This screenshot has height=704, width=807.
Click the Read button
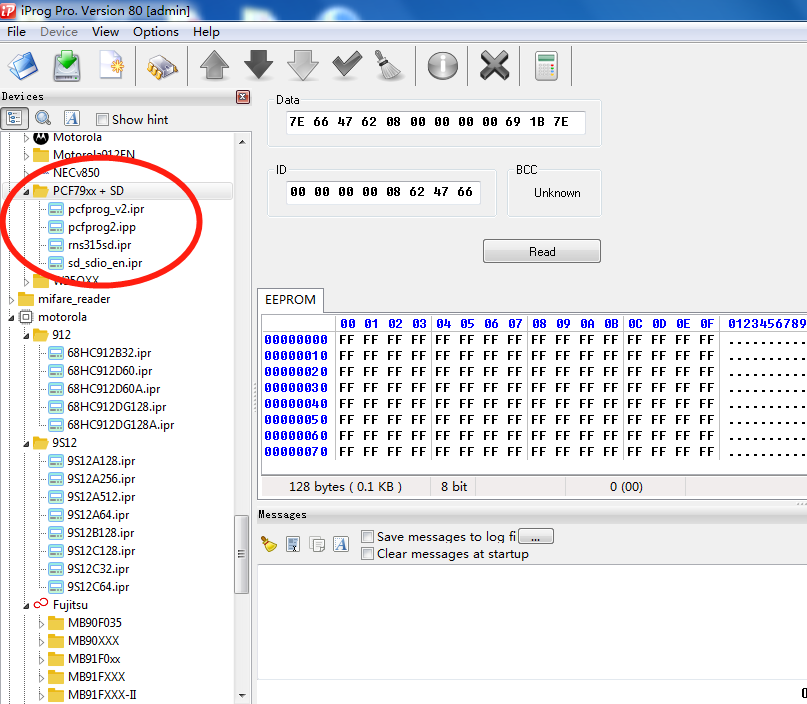click(542, 251)
